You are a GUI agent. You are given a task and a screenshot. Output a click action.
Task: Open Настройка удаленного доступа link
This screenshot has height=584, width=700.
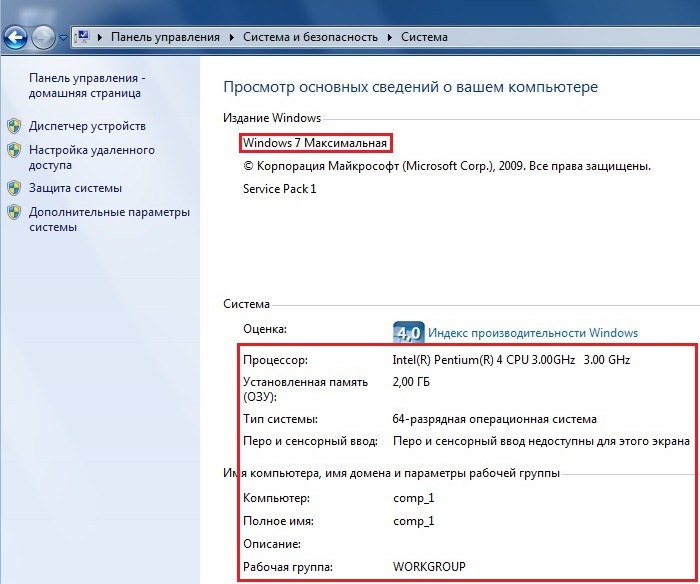pos(92,157)
